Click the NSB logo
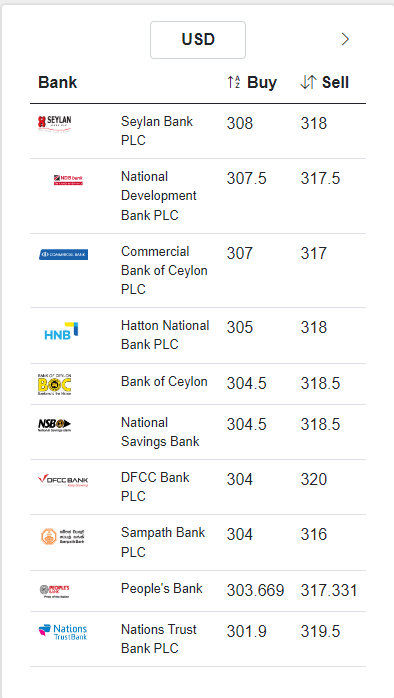Viewport: 394px width, 698px height. click(54, 425)
